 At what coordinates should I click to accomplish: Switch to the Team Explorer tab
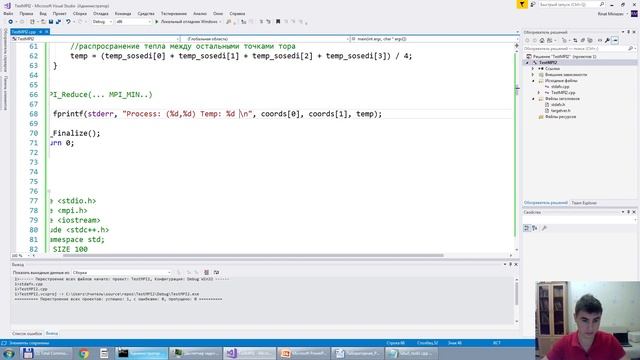click(x=584, y=203)
